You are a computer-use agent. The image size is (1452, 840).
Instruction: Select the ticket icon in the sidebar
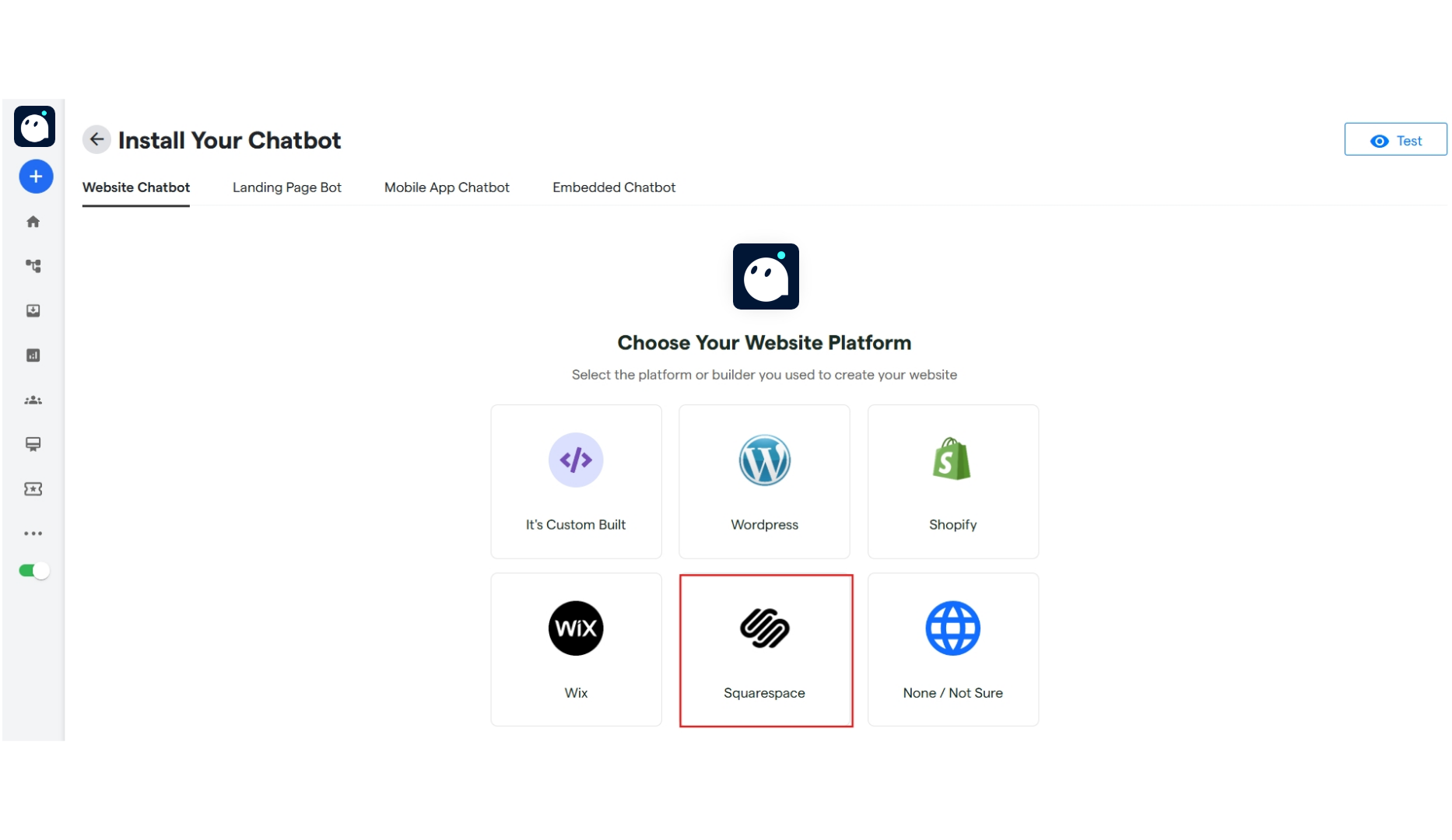33,489
